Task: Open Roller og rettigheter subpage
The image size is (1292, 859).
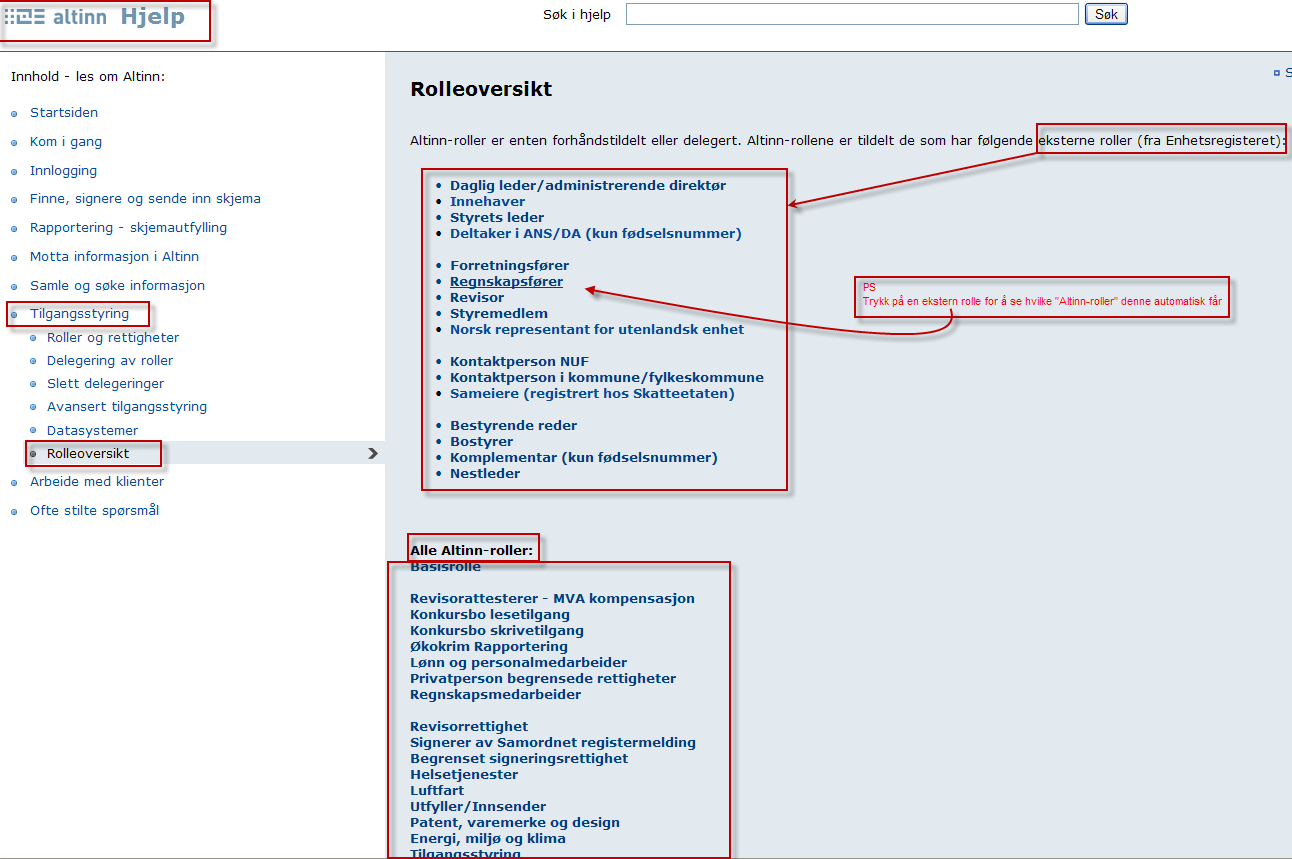Action: point(113,338)
